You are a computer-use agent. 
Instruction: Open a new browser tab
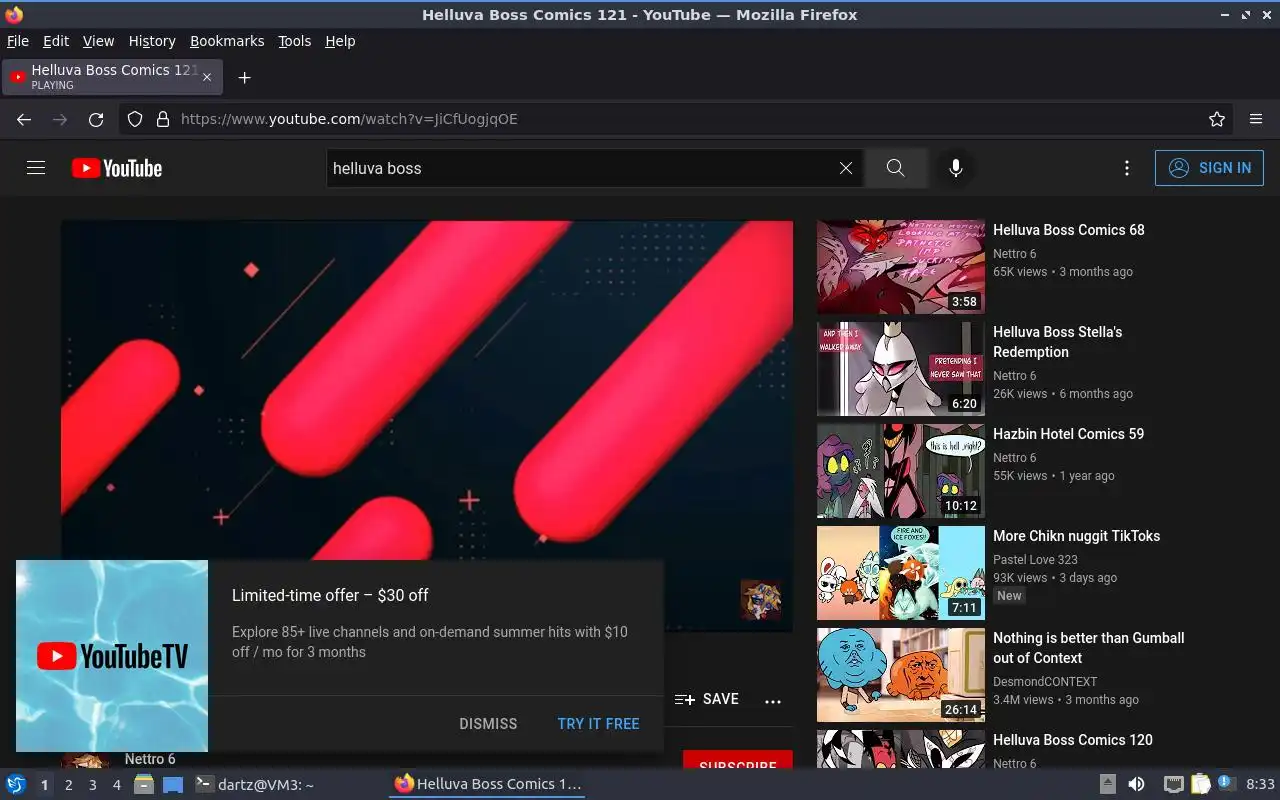click(x=244, y=77)
